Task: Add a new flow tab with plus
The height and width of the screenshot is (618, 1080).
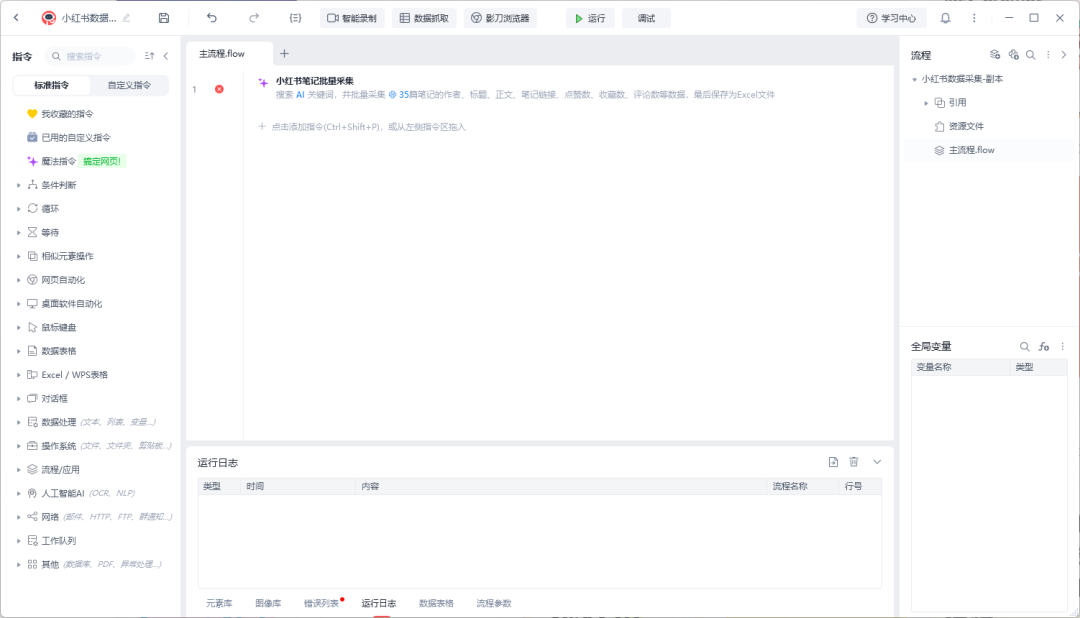Action: 284,53
